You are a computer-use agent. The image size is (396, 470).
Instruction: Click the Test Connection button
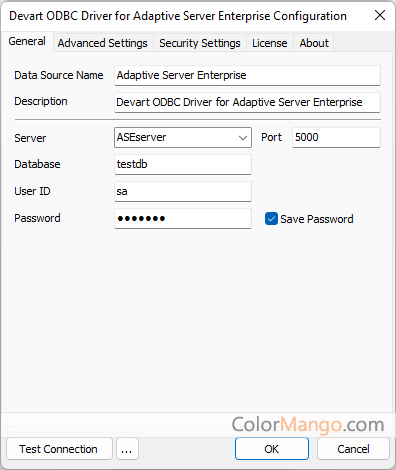coord(59,449)
